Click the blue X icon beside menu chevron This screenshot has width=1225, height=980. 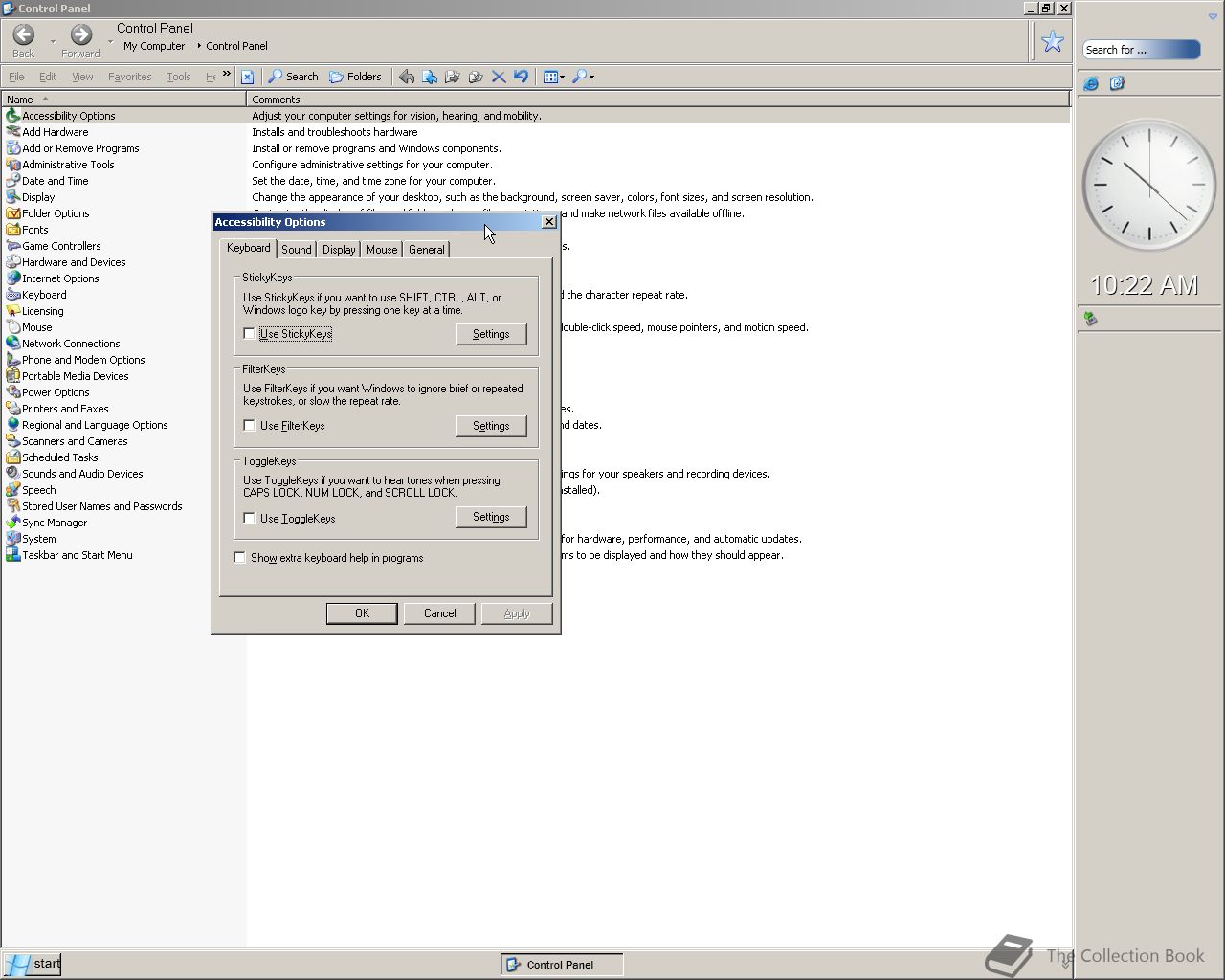(x=247, y=77)
